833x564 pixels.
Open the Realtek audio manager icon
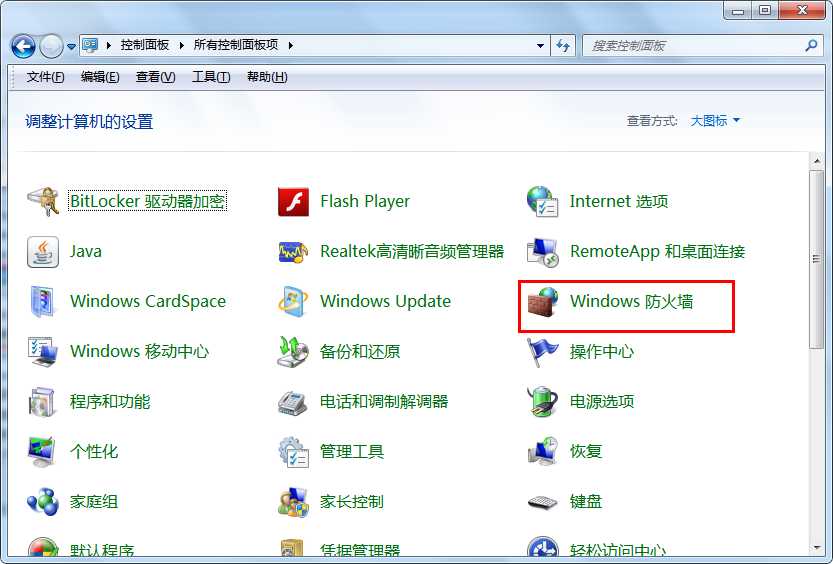point(293,252)
